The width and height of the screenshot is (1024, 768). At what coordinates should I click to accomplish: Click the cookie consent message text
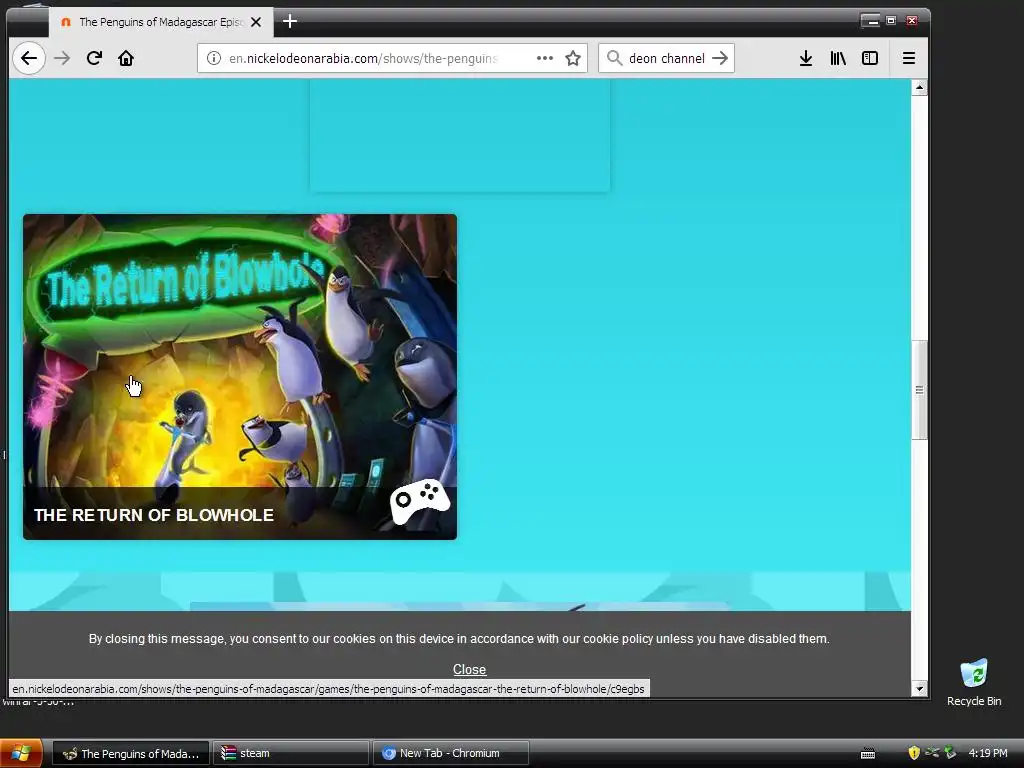coord(459,639)
